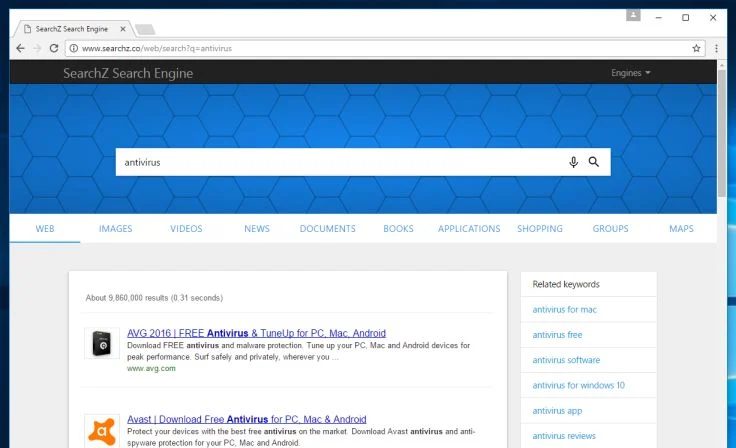
Task: Switch to the DOCUMENTS tab
Action: 328,229
